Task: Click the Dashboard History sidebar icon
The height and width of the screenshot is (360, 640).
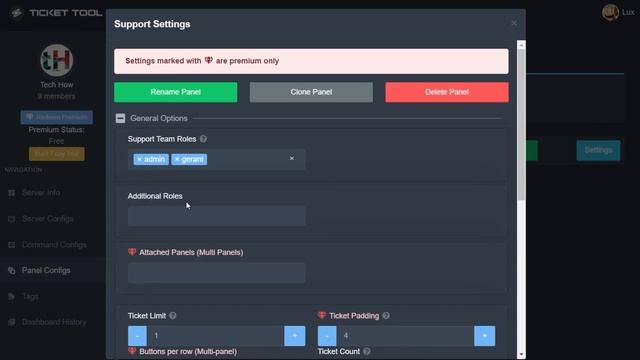Action: click(11, 322)
